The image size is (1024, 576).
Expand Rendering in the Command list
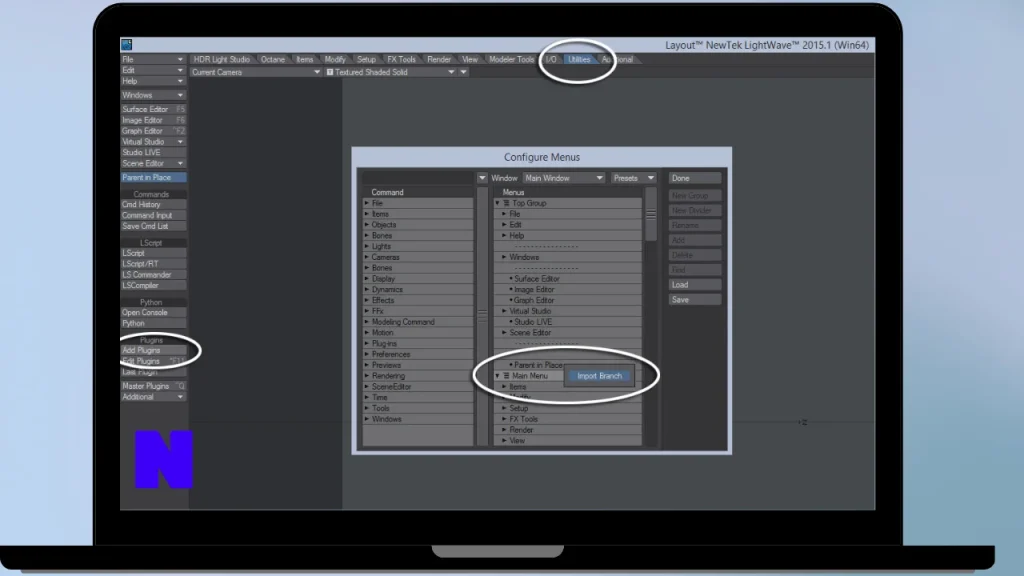367,376
